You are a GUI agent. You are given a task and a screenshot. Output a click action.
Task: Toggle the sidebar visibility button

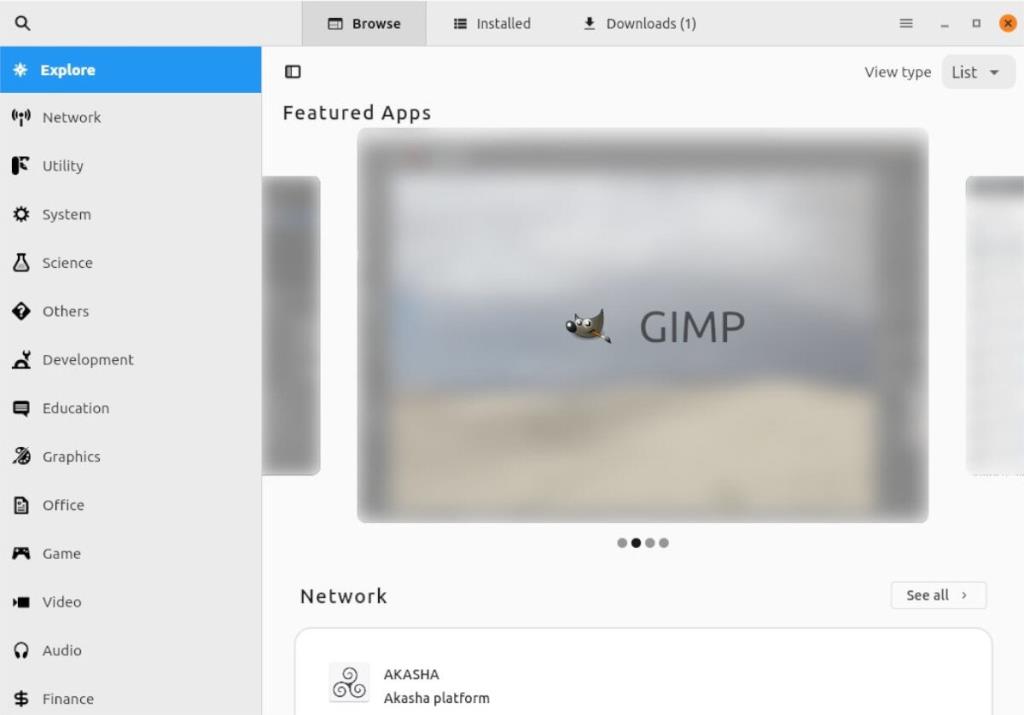click(293, 71)
